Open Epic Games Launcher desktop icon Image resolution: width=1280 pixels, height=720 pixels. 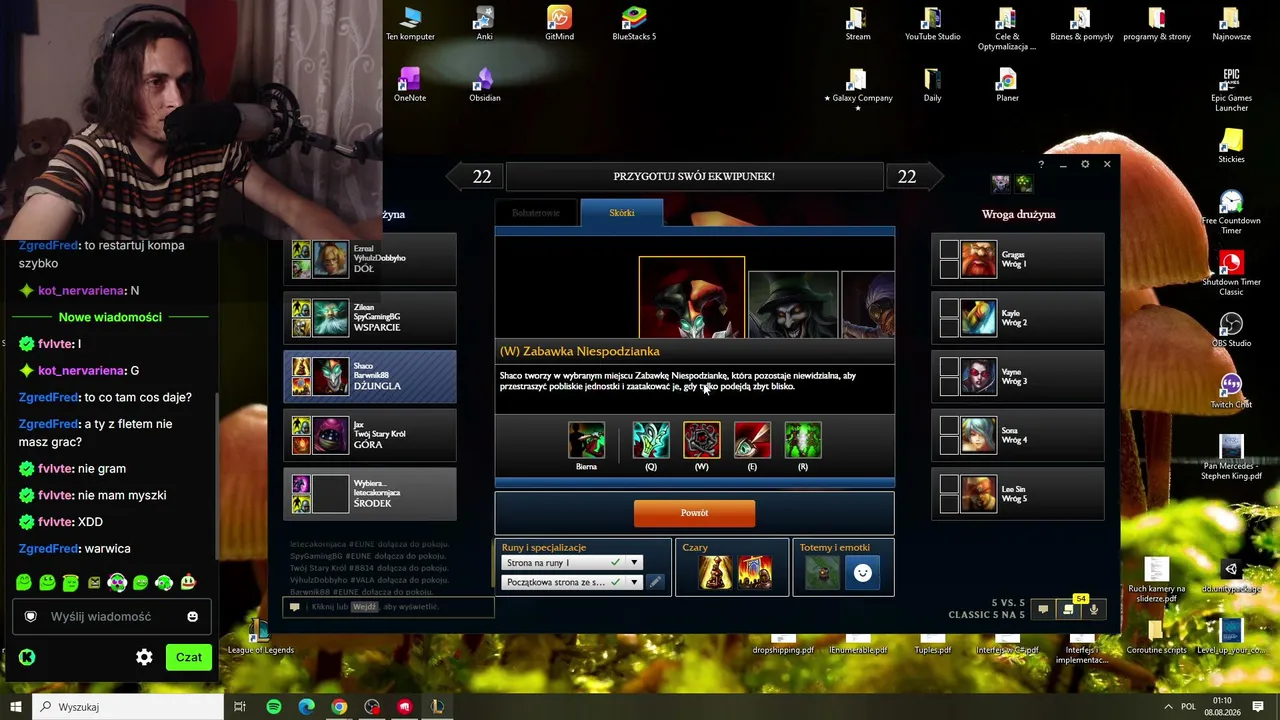pos(1231,90)
